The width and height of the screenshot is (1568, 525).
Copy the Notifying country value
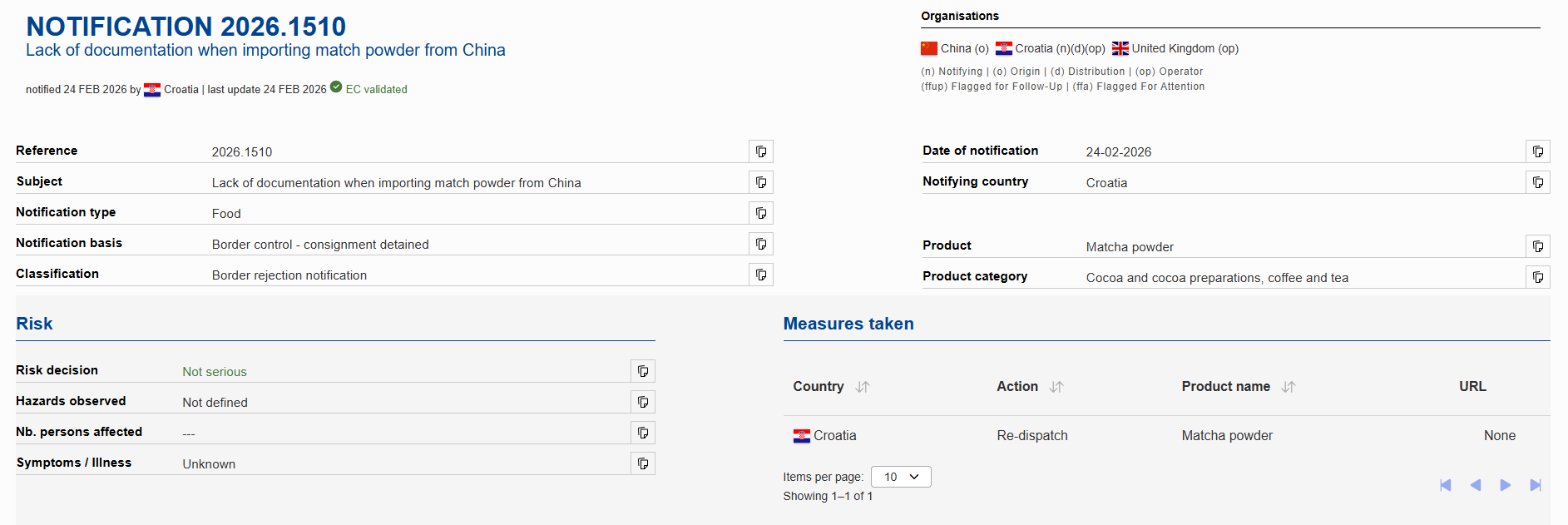[1538, 182]
